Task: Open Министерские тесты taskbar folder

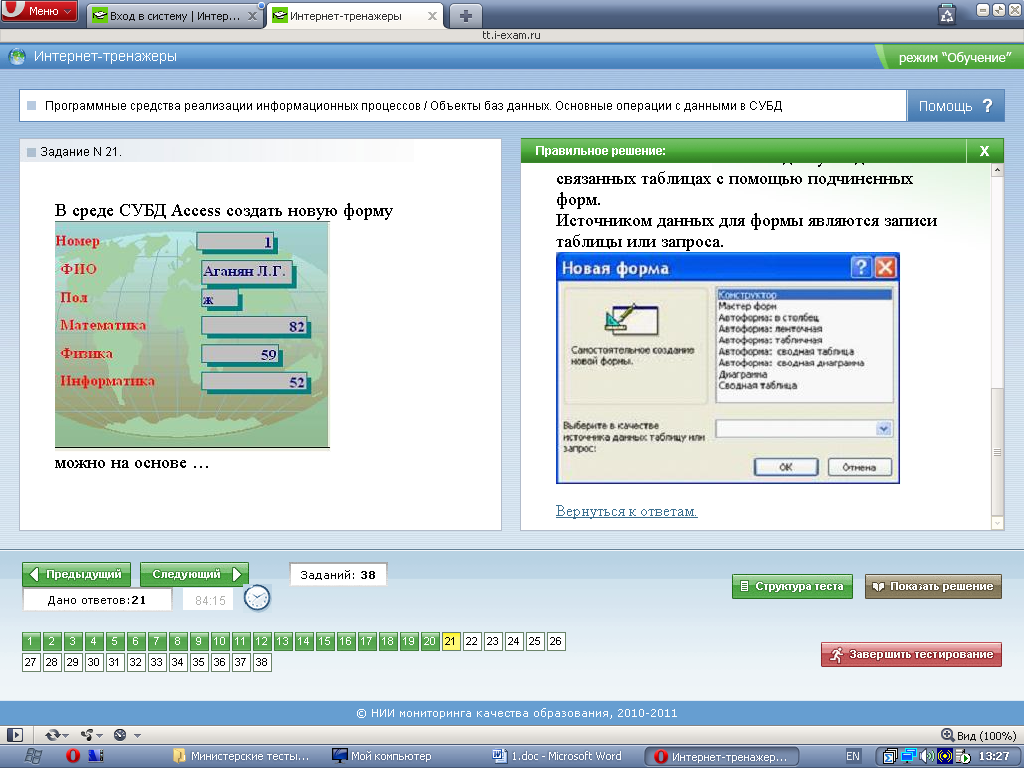Action: (240, 756)
